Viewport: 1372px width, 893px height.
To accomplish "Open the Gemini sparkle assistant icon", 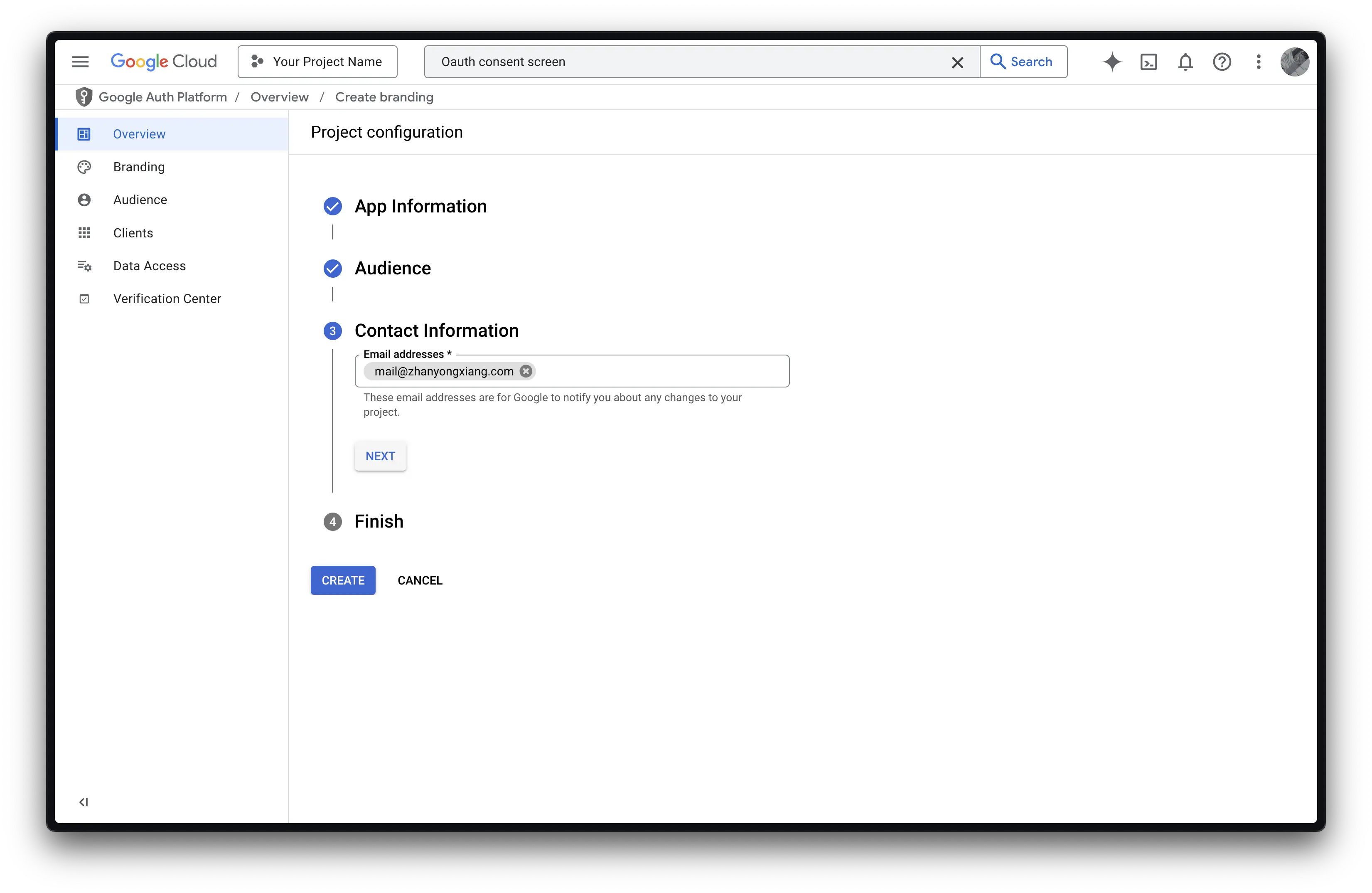I will tap(1112, 62).
